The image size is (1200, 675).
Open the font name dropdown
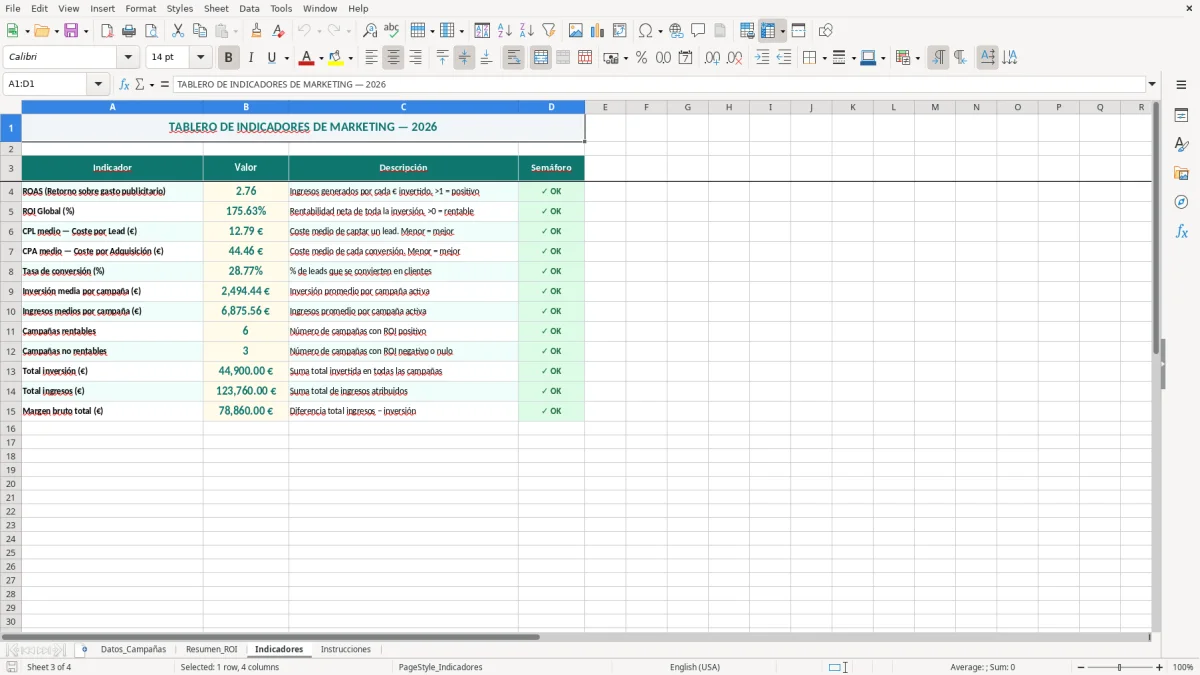tap(129, 58)
